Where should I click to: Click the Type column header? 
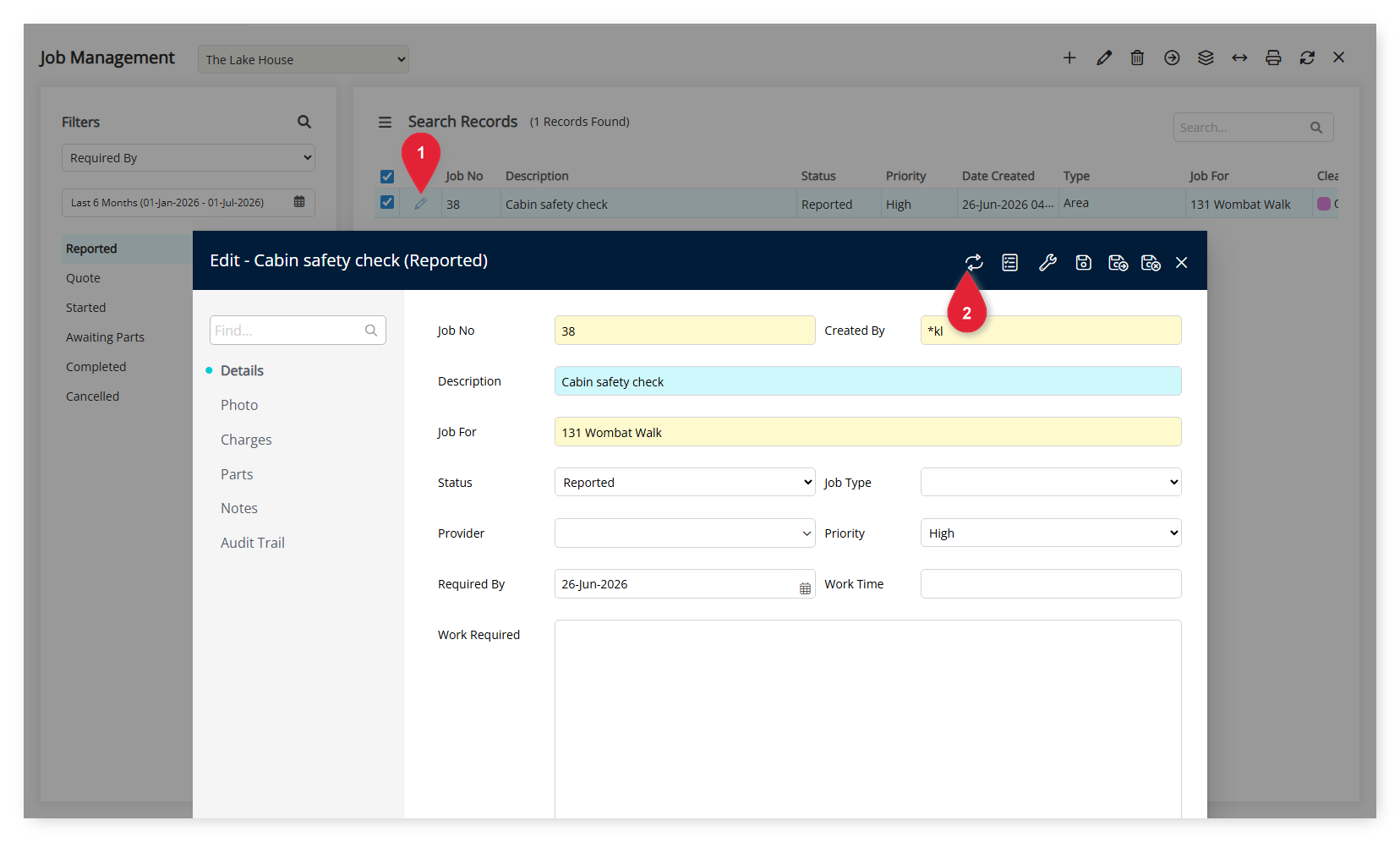click(x=1076, y=176)
